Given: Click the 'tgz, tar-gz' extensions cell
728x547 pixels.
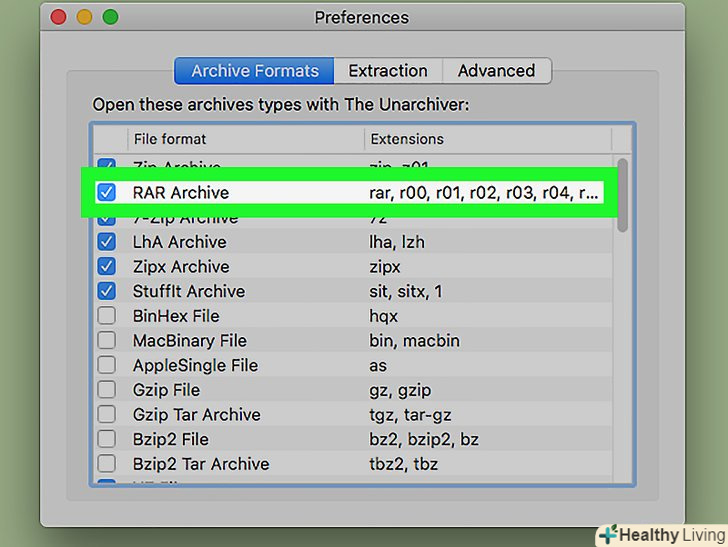Looking at the screenshot, I should tap(410, 415).
